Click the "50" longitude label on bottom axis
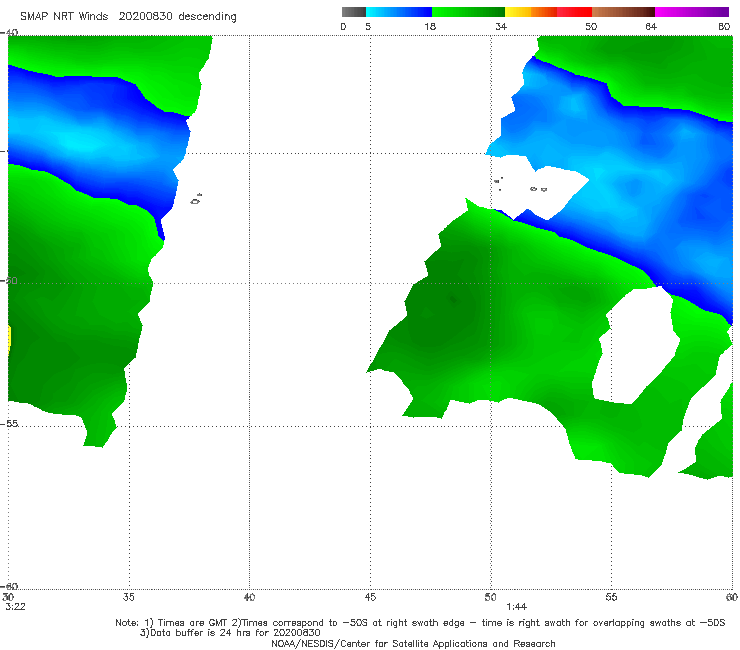 coord(490,597)
